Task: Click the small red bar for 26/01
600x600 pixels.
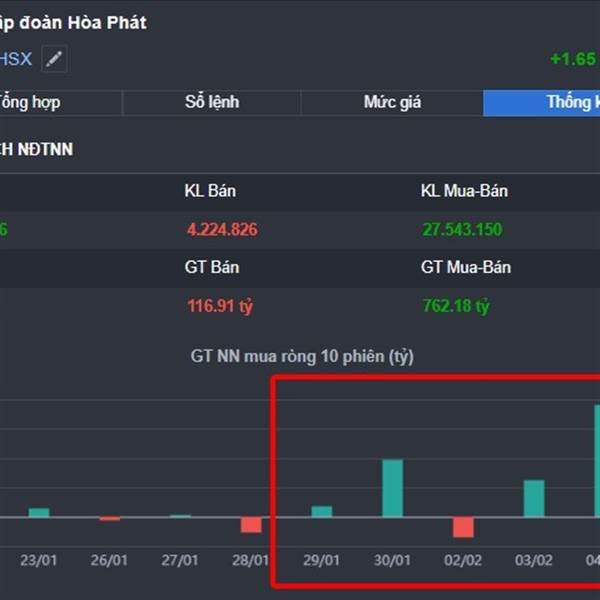Action: 110,518
